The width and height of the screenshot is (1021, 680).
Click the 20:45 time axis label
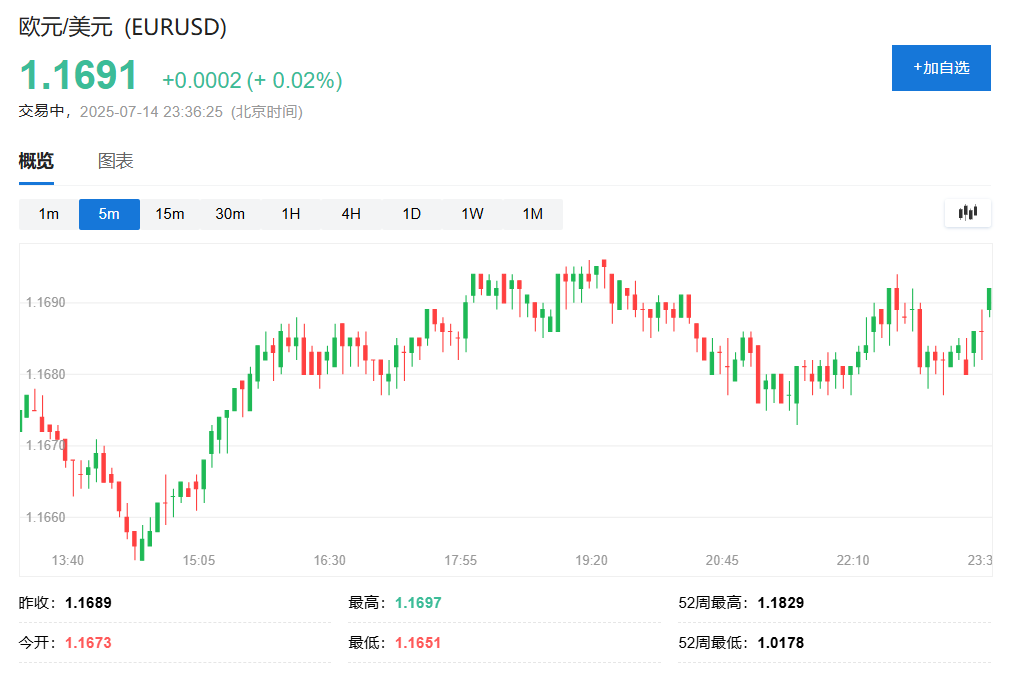pyautogui.click(x=722, y=560)
